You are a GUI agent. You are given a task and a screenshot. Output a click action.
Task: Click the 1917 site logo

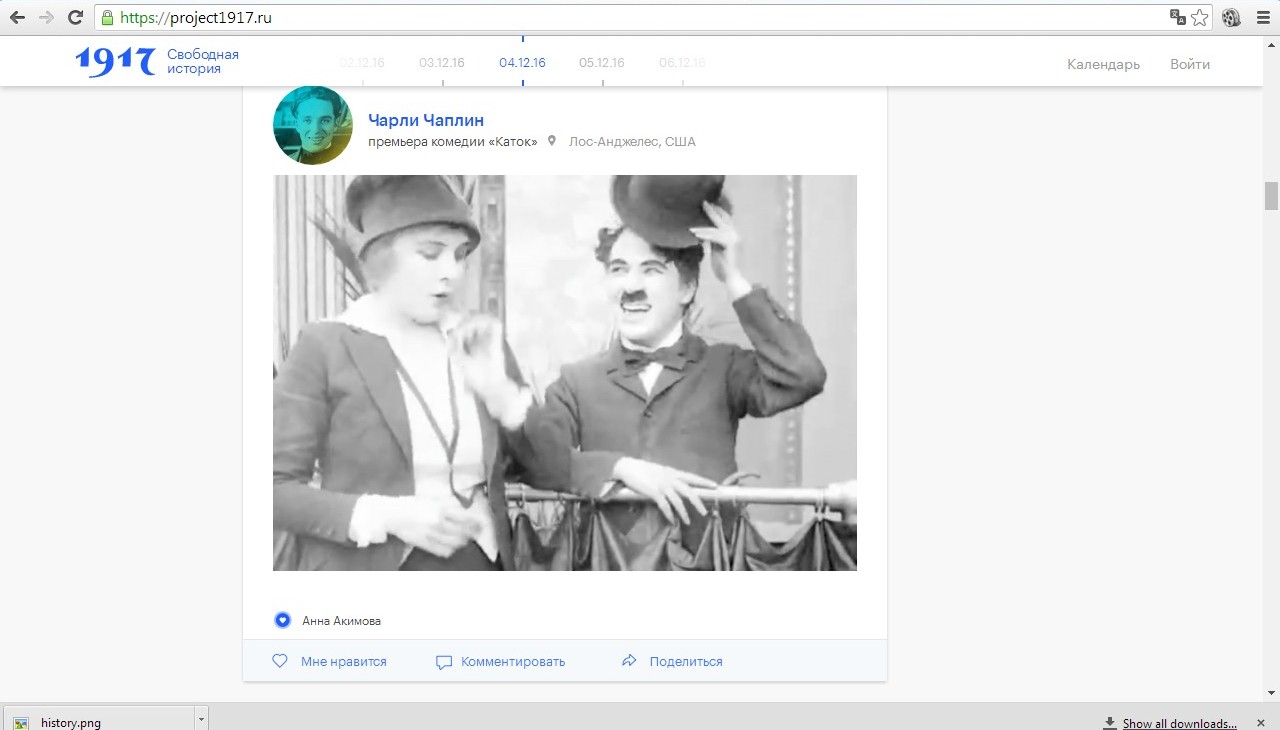point(115,62)
